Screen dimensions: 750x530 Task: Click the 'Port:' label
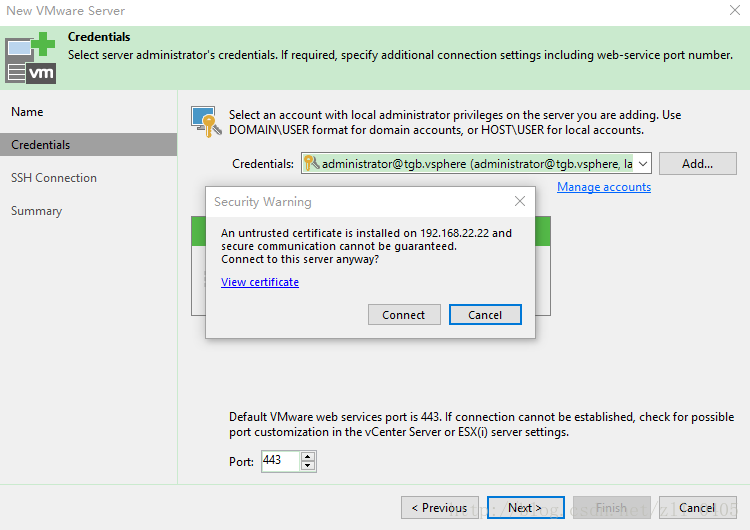coord(241,462)
